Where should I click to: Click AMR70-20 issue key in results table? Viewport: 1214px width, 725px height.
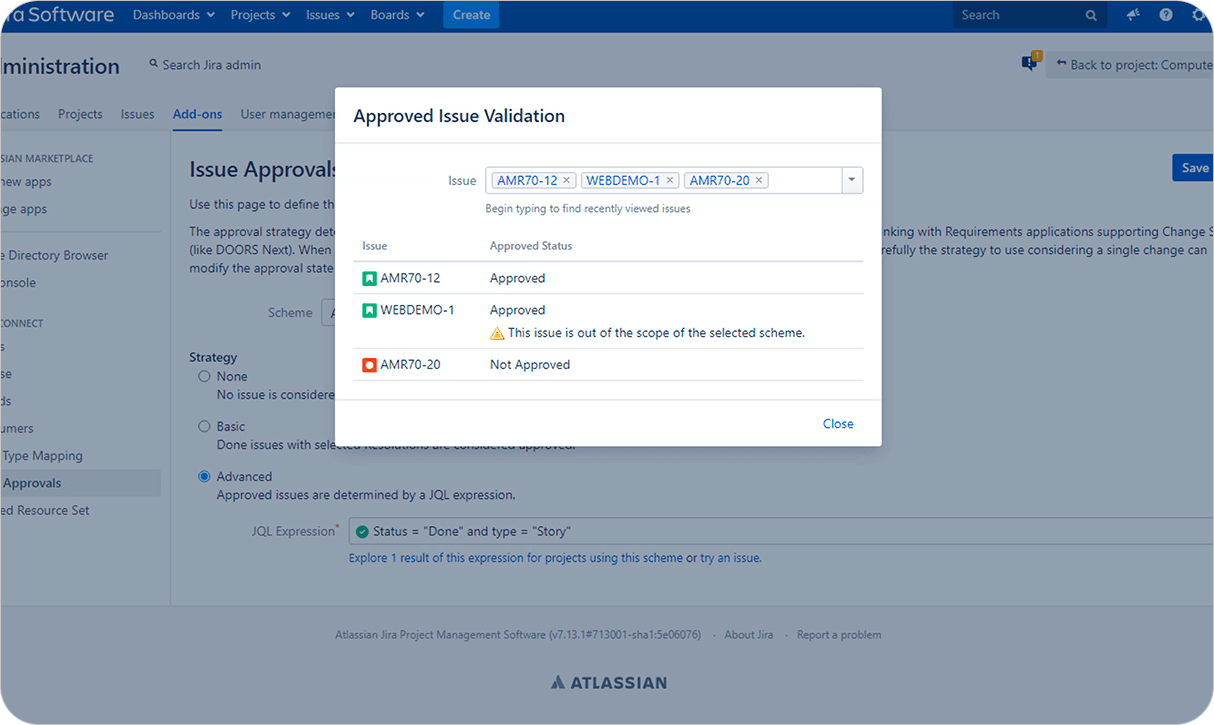(410, 365)
